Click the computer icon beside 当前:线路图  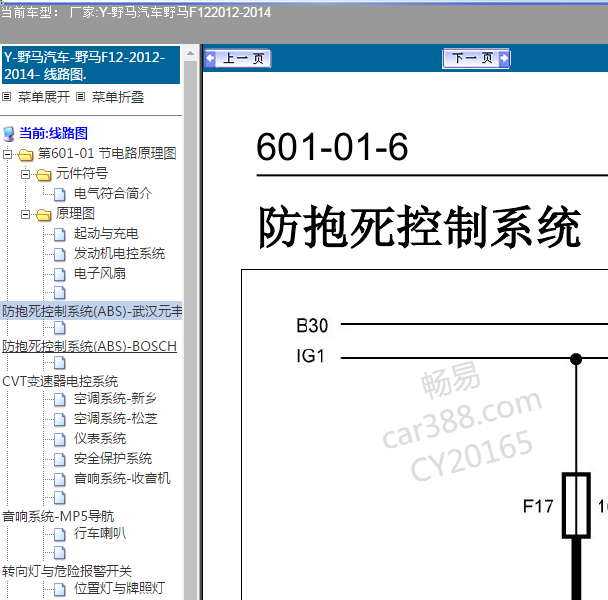(x=9, y=134)
